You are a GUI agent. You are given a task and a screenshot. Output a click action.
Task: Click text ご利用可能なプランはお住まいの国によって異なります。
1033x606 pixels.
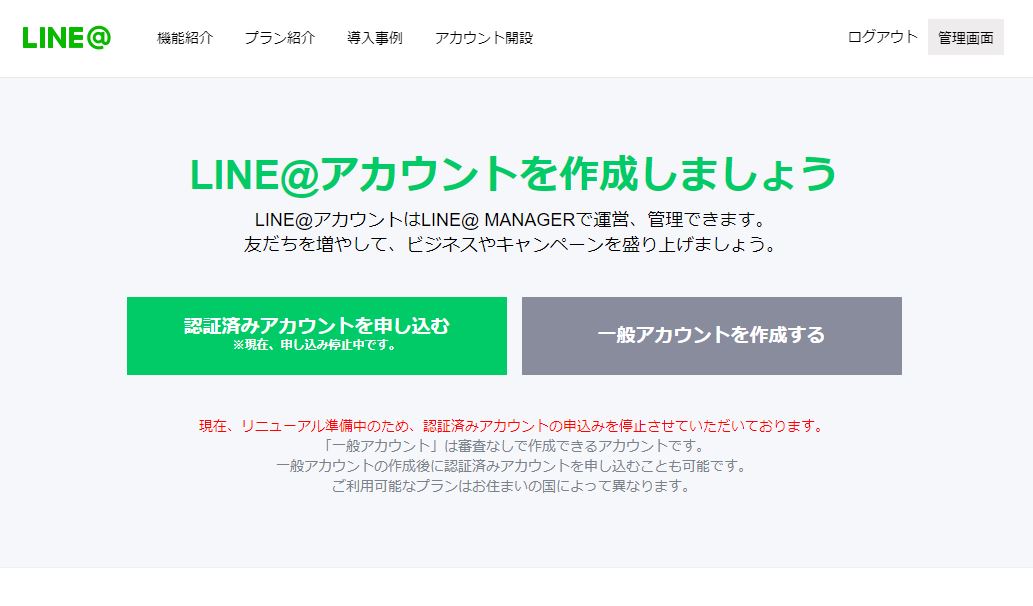click(x=511, y=486)
